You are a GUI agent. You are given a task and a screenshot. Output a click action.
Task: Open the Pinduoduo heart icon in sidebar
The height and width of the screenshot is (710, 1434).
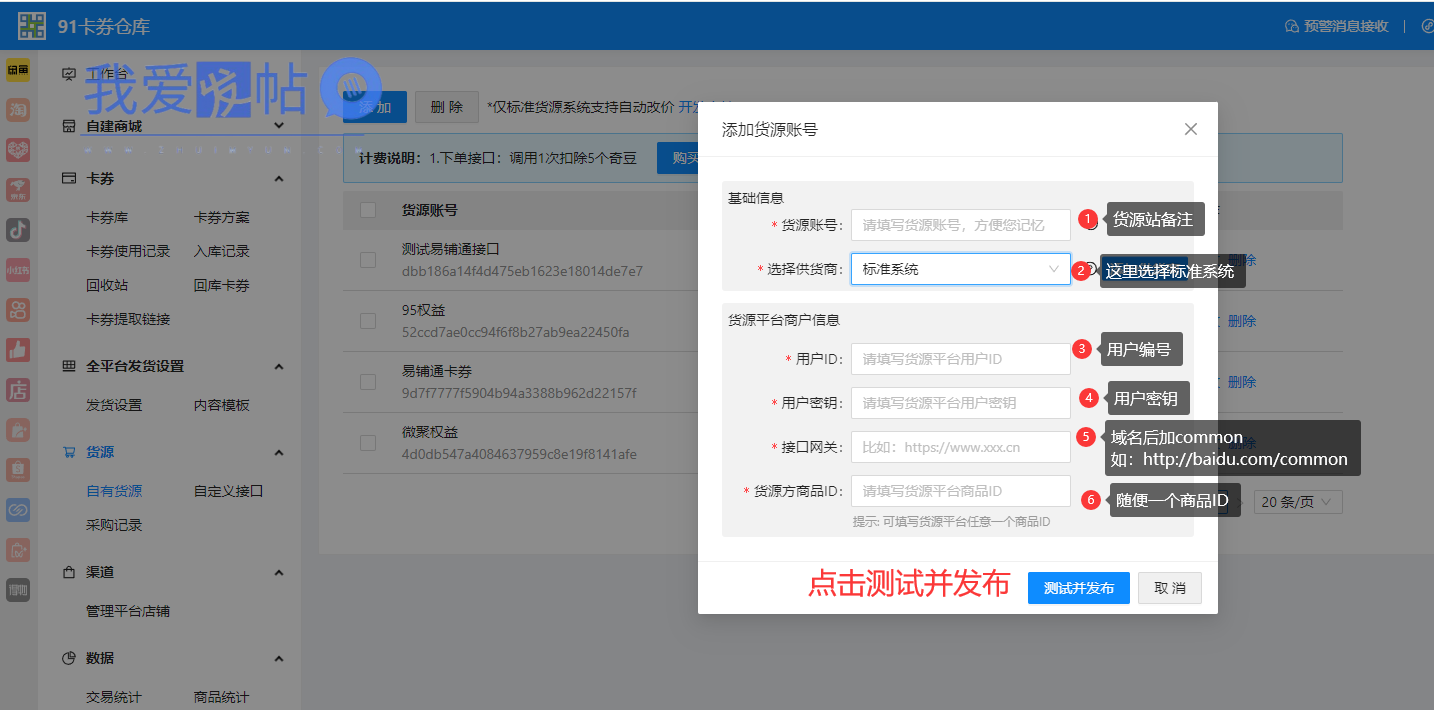click(18, 150)
